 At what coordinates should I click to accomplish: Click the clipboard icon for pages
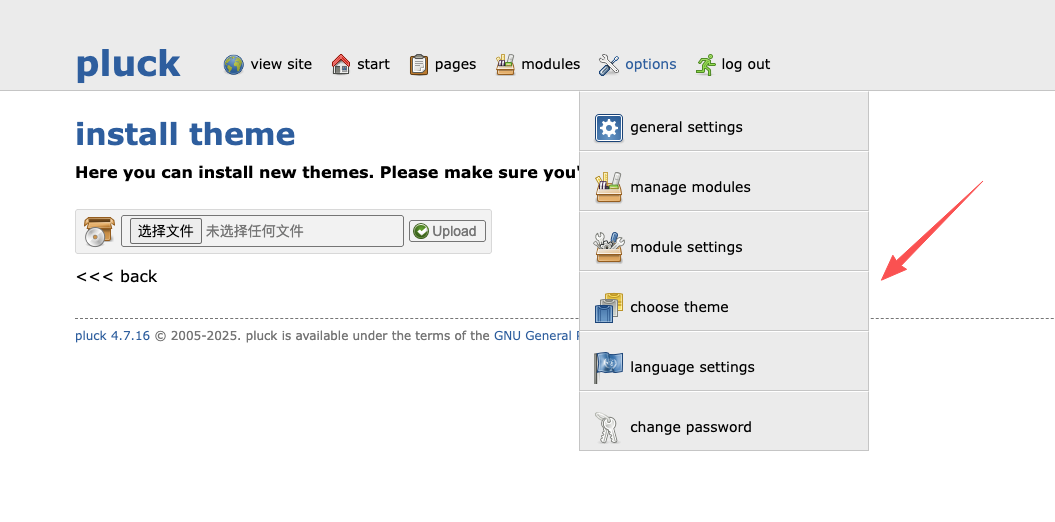[x=419, y=65]
